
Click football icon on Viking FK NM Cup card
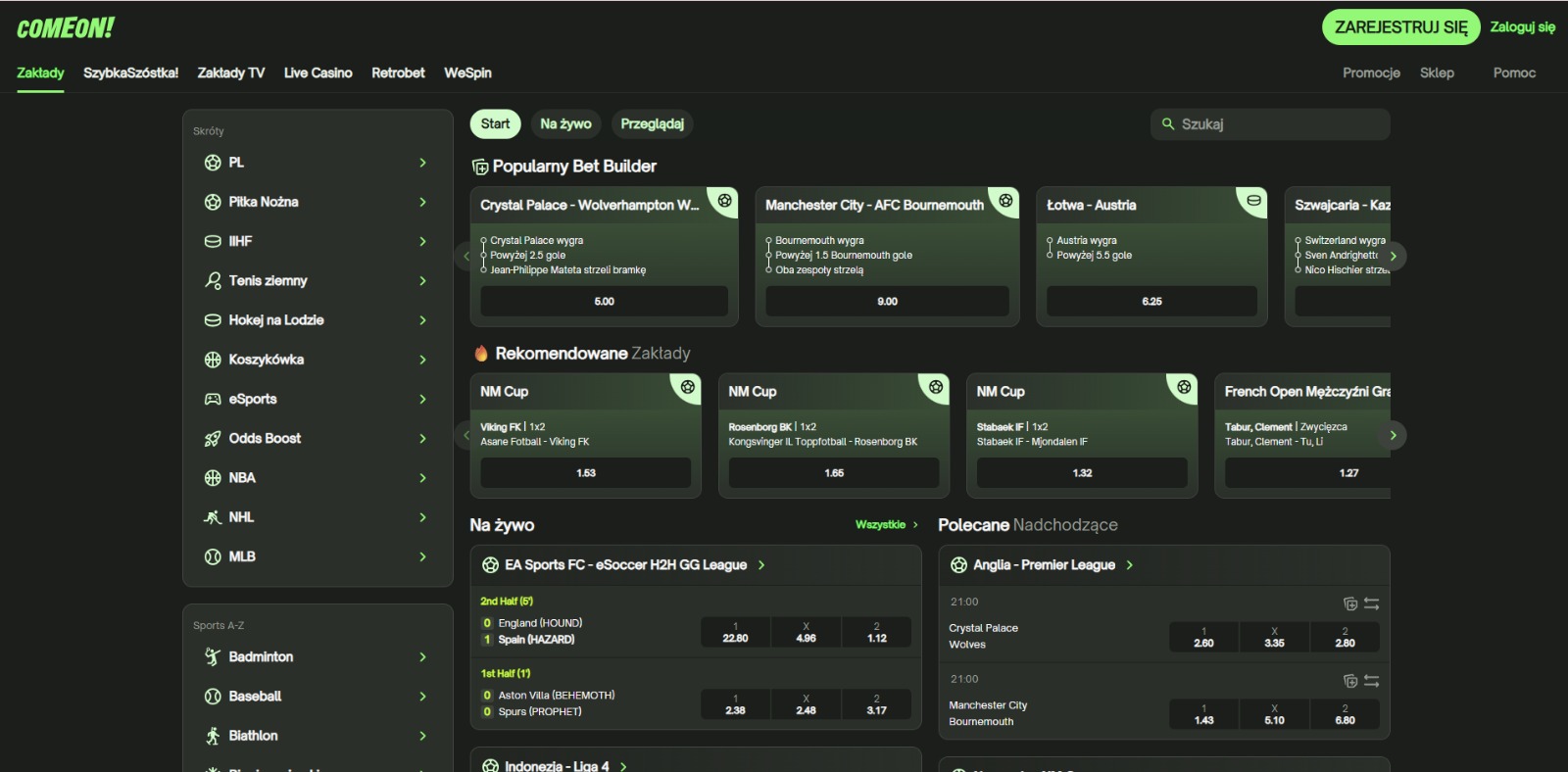coord(688,387)
